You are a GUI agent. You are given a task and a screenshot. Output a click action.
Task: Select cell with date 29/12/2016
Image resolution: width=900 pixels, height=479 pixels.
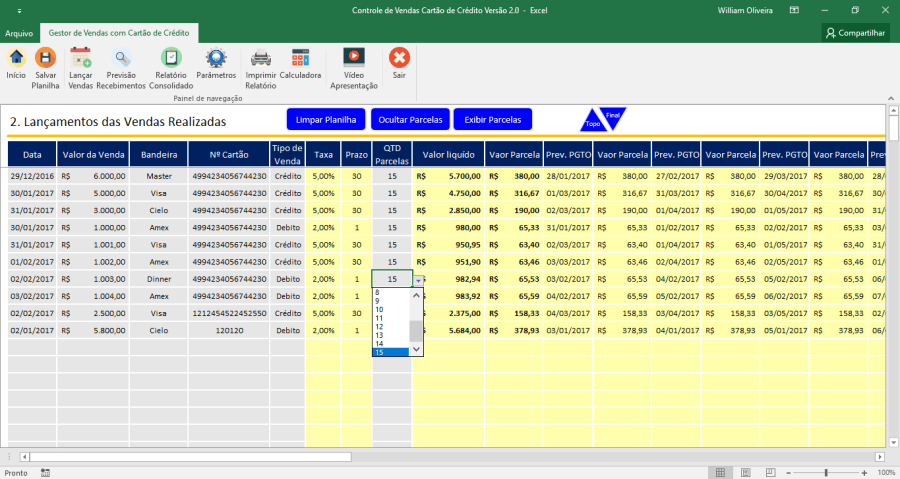(32, 176)
